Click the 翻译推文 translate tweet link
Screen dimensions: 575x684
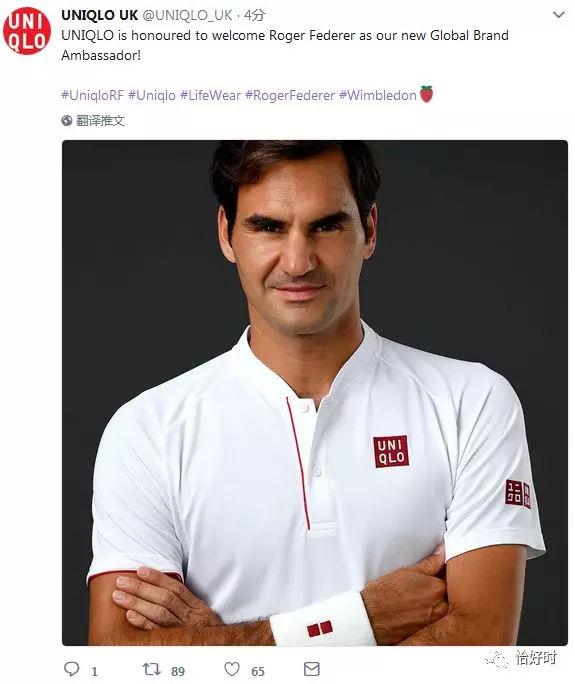(x=100, y=121)
